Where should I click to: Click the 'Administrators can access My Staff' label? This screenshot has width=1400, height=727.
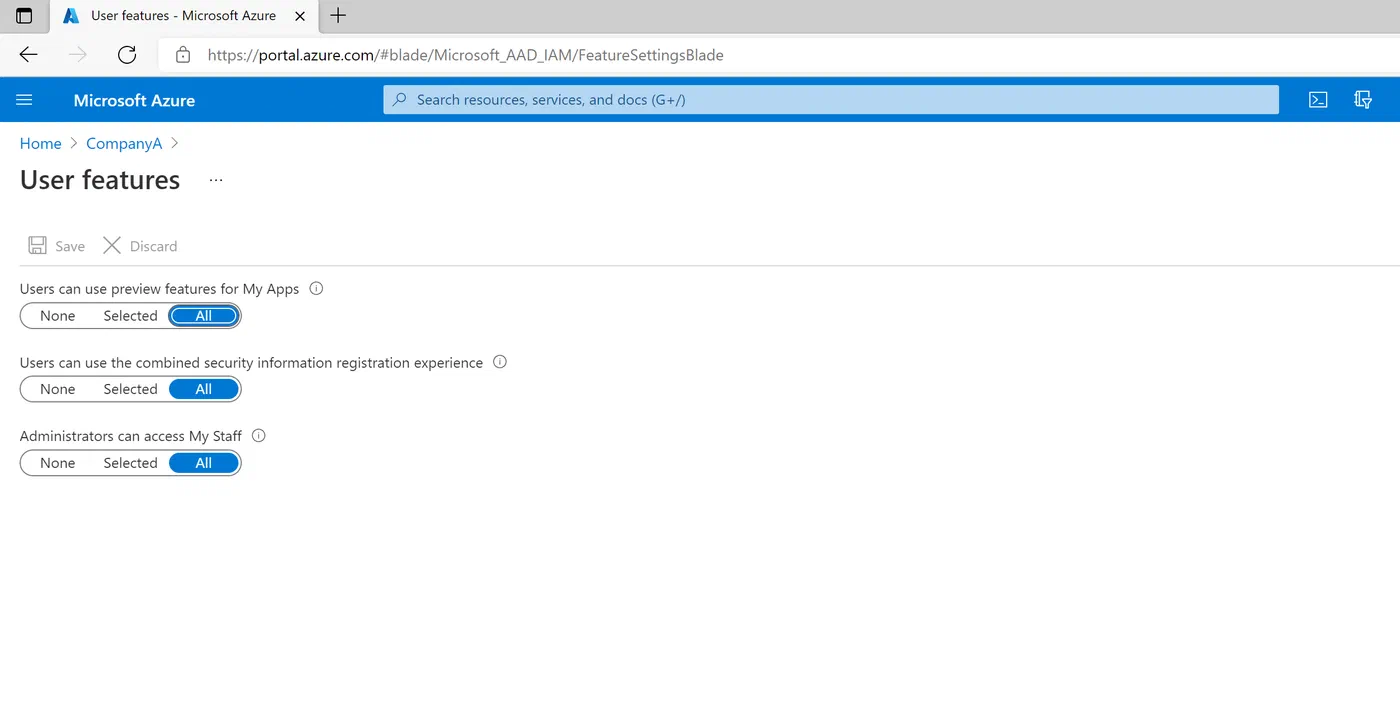(x=131, y=436)
